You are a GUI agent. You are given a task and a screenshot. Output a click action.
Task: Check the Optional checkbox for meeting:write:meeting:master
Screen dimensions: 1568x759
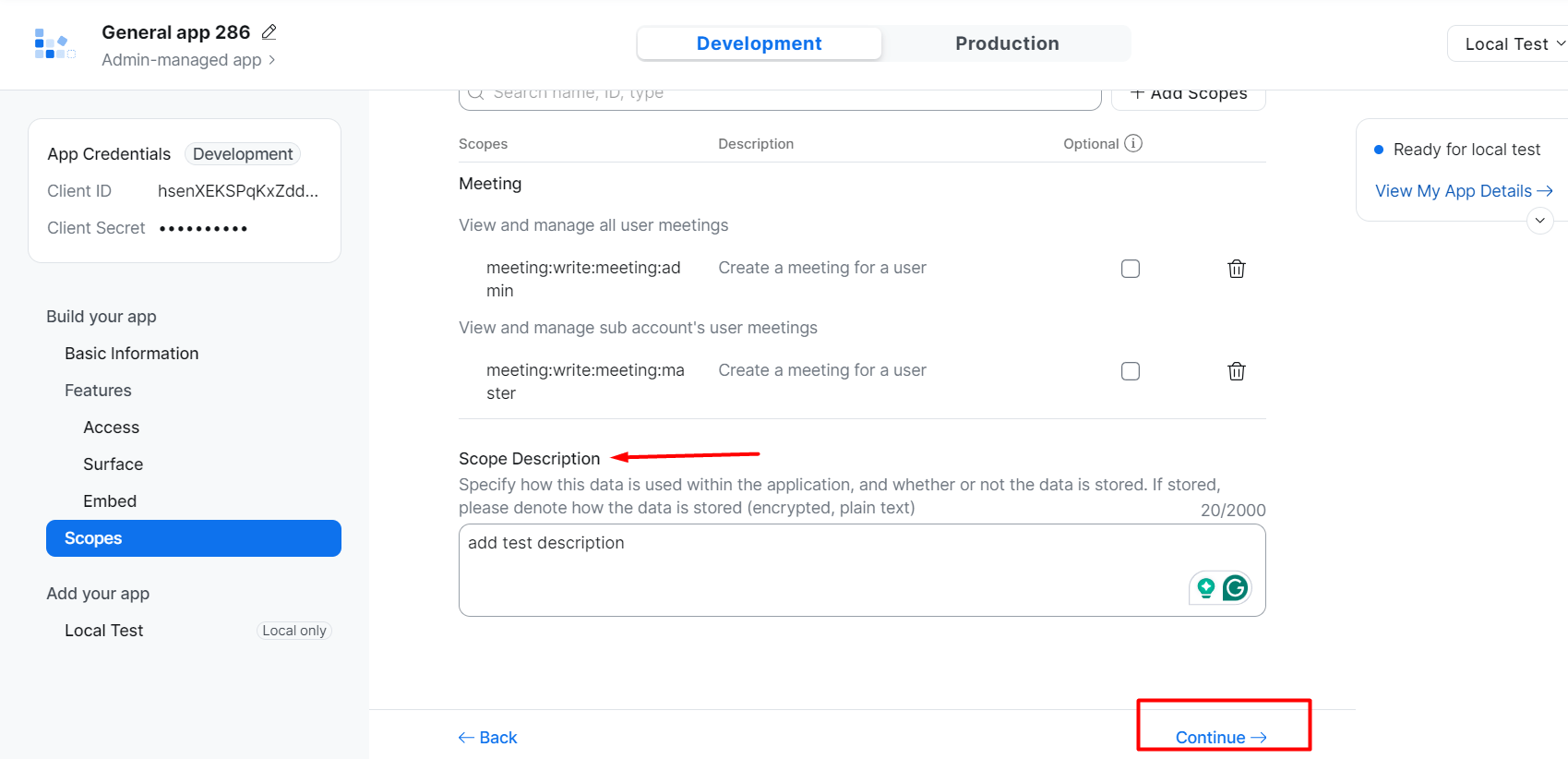(x=1131, y=370)
